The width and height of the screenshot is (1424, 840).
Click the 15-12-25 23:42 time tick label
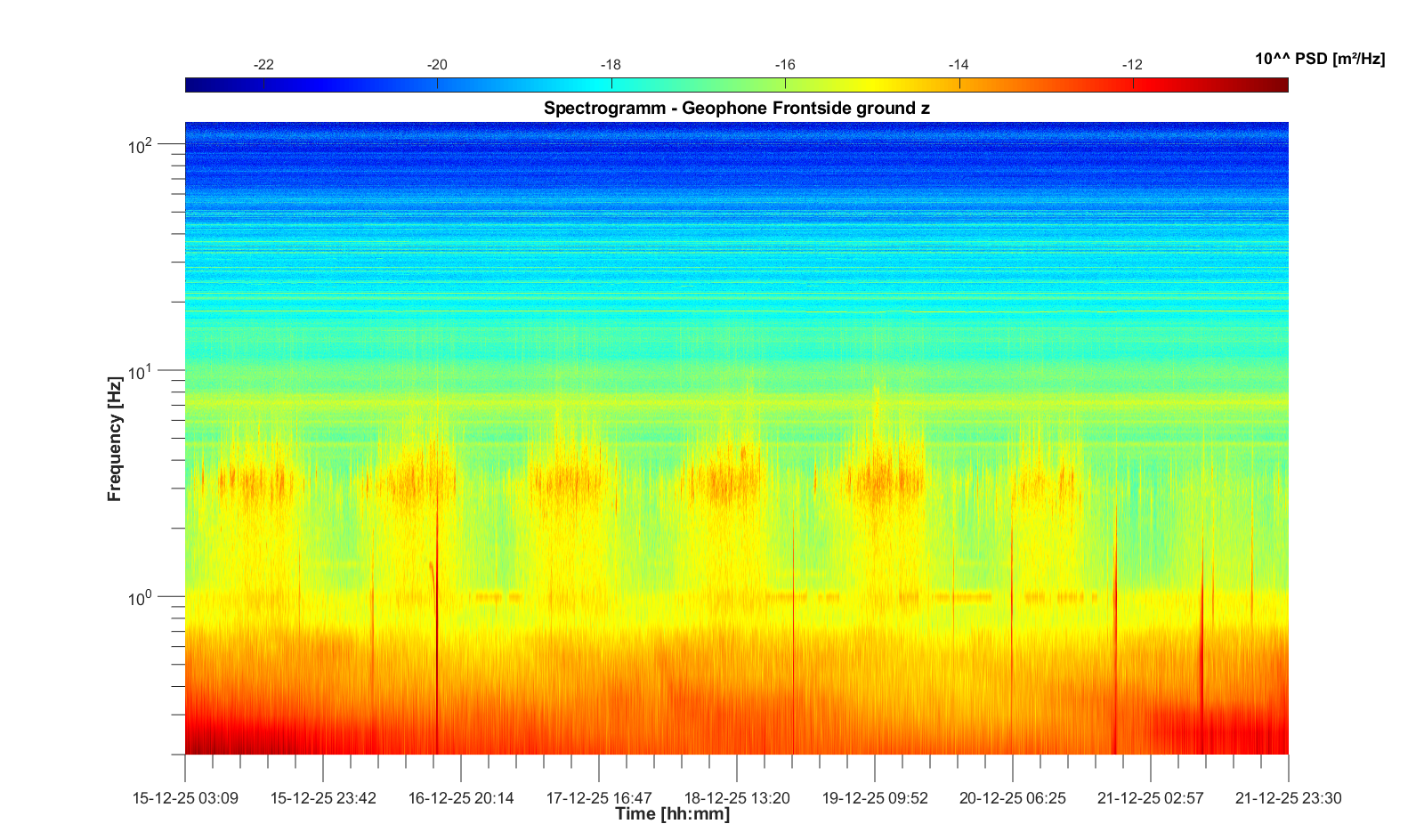[x=323, y=798]
